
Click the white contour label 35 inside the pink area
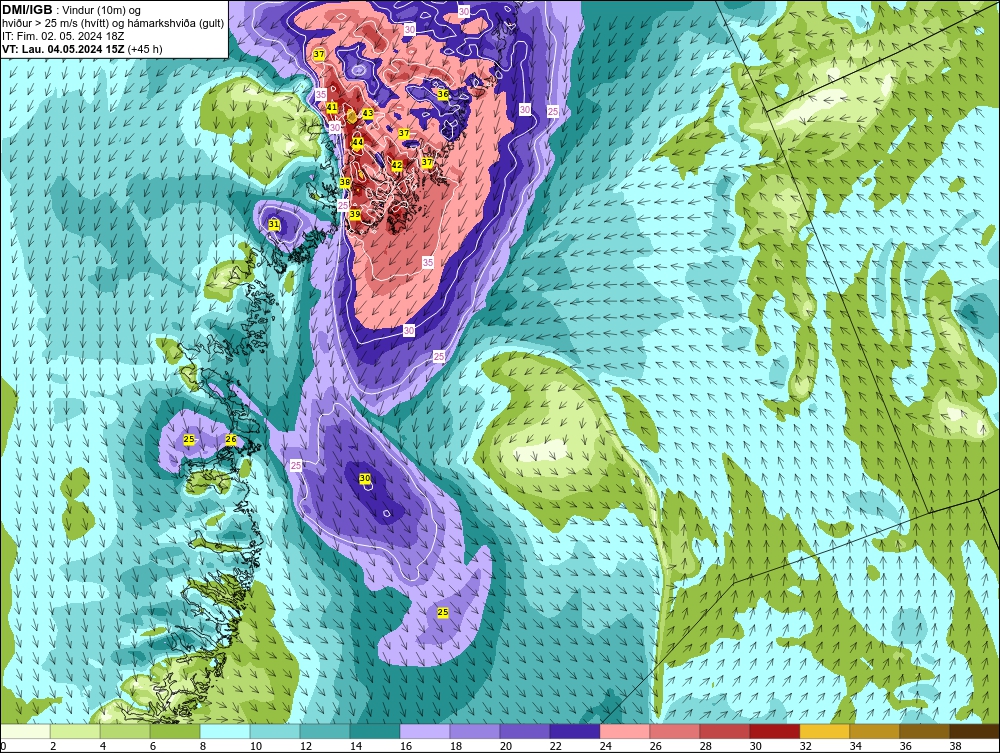point(427,262)
